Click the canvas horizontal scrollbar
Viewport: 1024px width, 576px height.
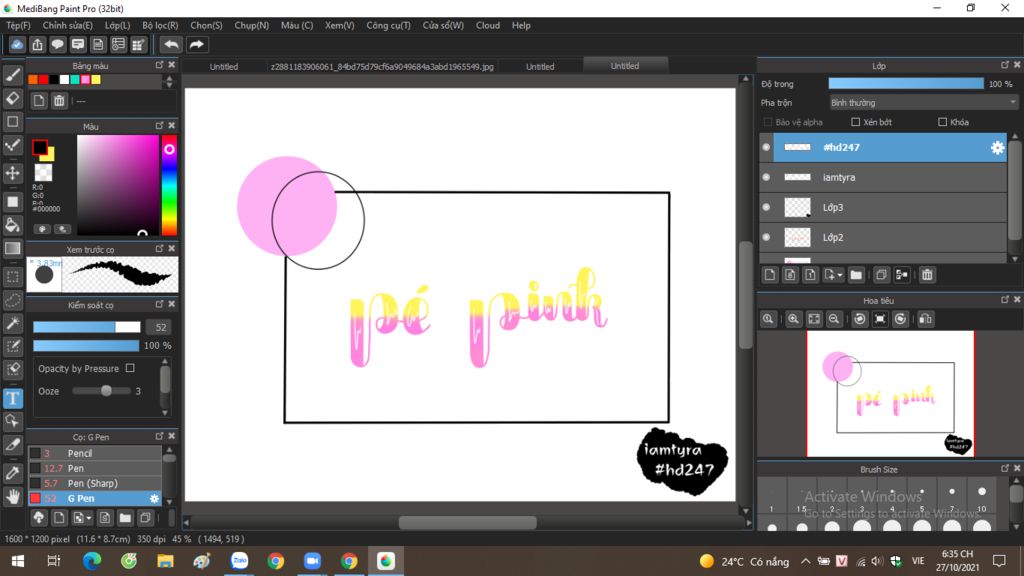click(468, 522)
